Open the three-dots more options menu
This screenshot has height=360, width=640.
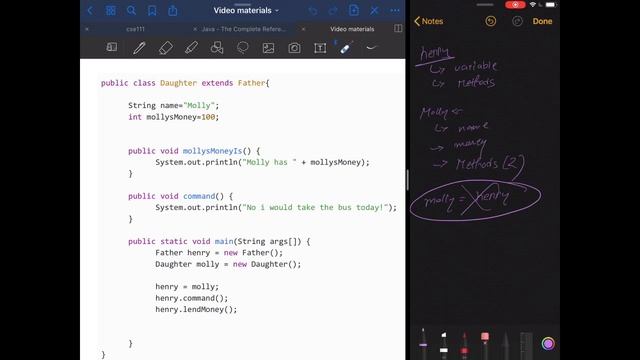coord(395,11)
